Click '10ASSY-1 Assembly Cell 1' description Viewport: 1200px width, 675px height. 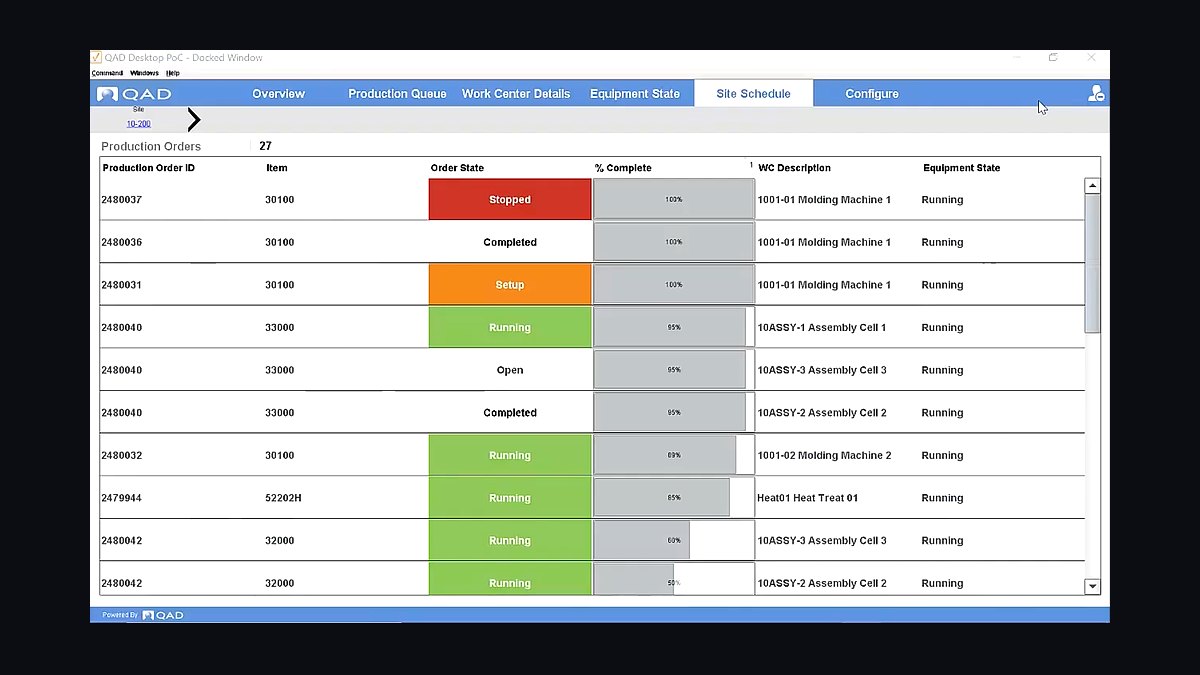(822, 328)
